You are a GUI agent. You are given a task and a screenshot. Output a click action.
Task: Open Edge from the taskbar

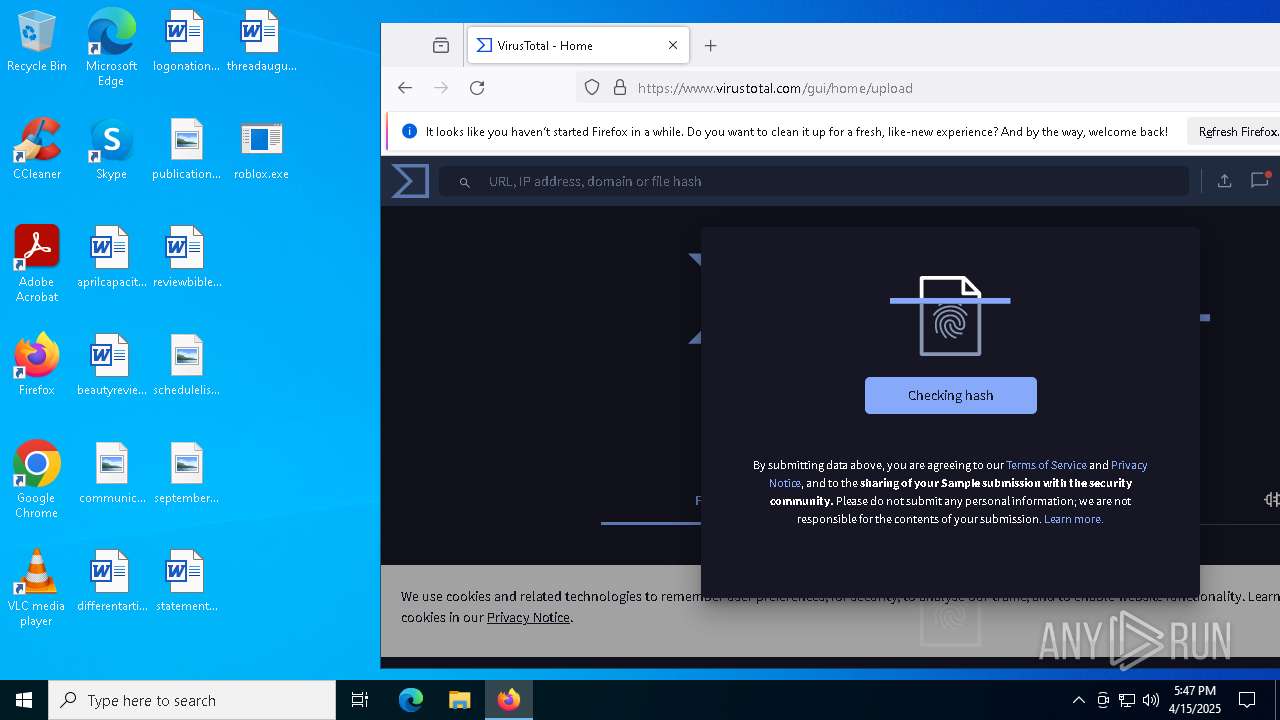tap(411, 700)
